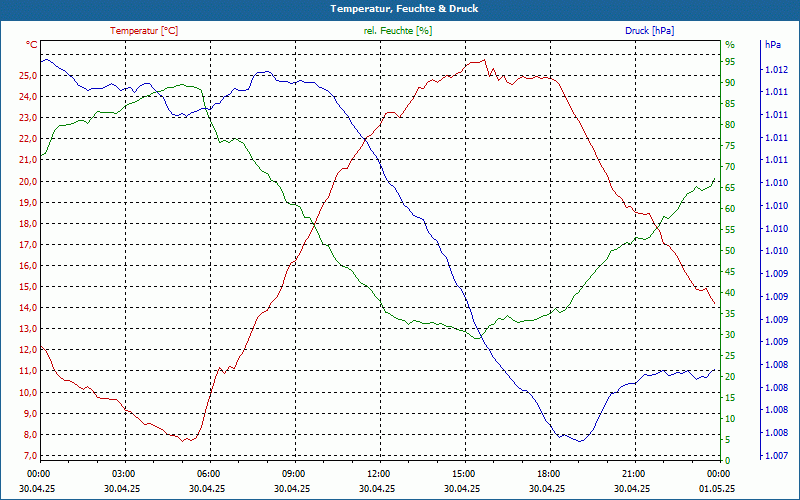Click the red °C axis unit label
This screenshot has height=500, width=800.
point(32,45)
